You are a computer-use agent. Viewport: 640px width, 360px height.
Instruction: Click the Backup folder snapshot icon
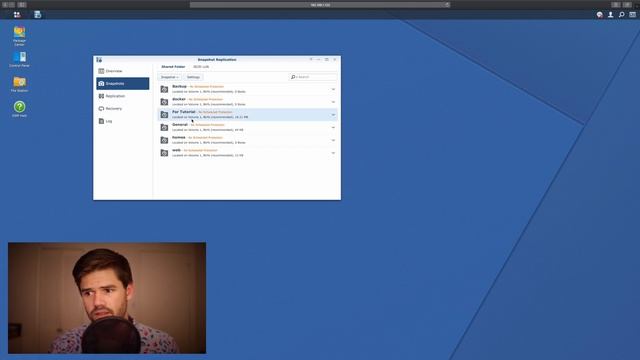tap(164, 89)
